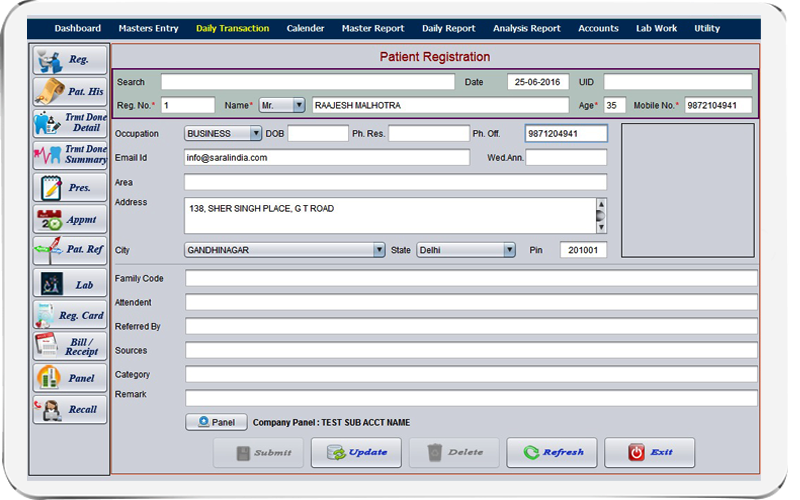The height and width of the screenshot is (500, 800).
Task: Expand the Mr. title dropdown
Action: tap(299, 105)
